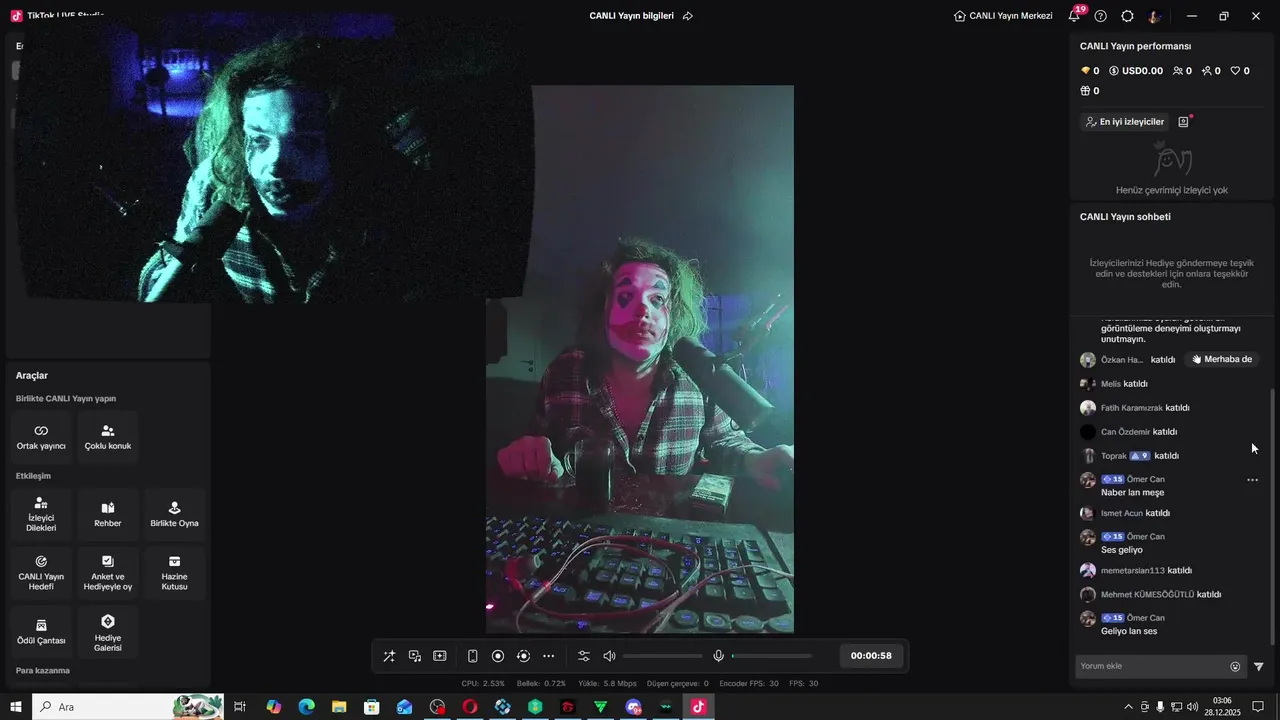Screen dimensions: 1280x720
Task: Start recording with the record circle icon
Action: 498,656
